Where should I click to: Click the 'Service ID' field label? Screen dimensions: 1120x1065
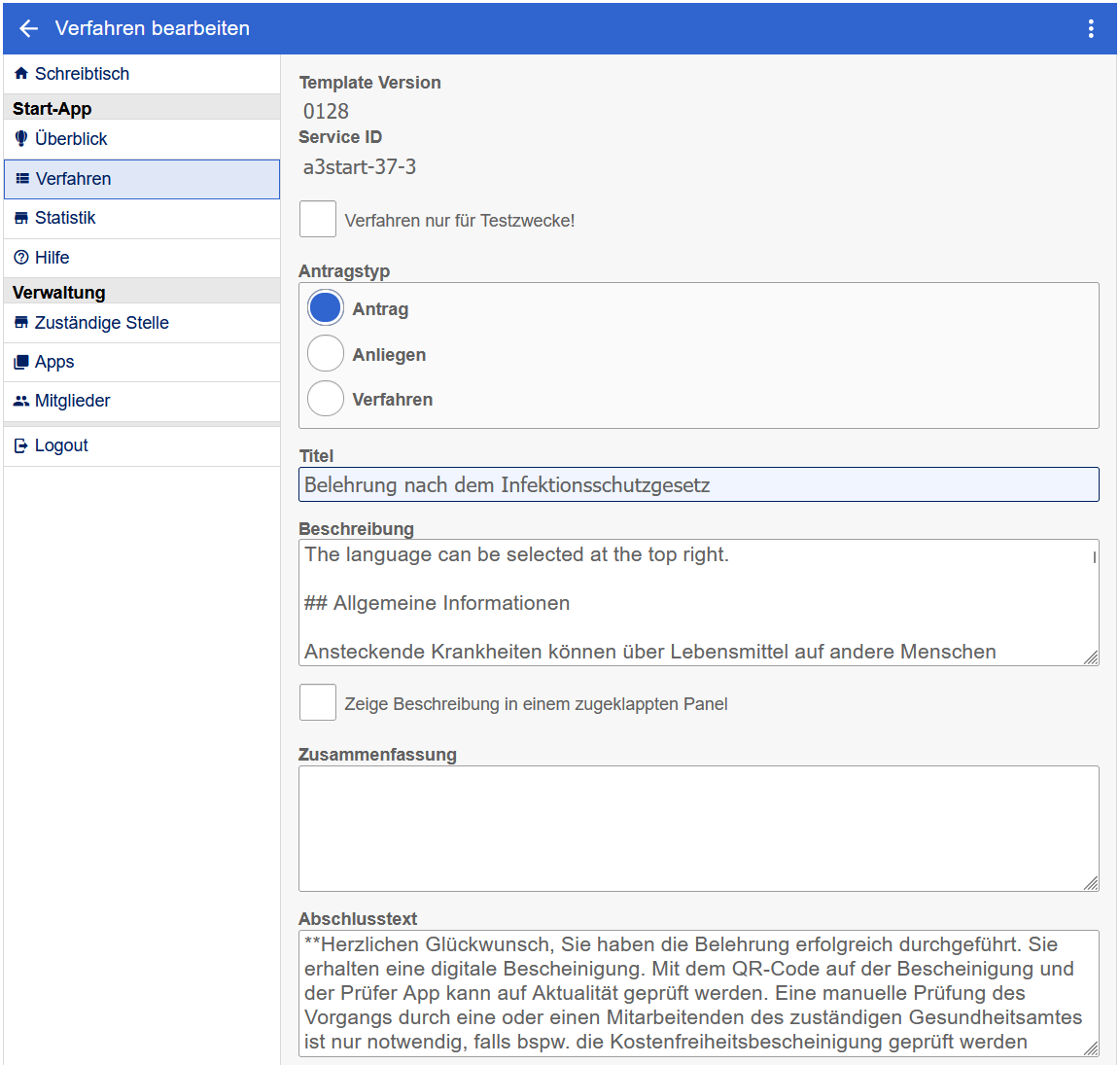pyautogui.click(x=340, y=137)
